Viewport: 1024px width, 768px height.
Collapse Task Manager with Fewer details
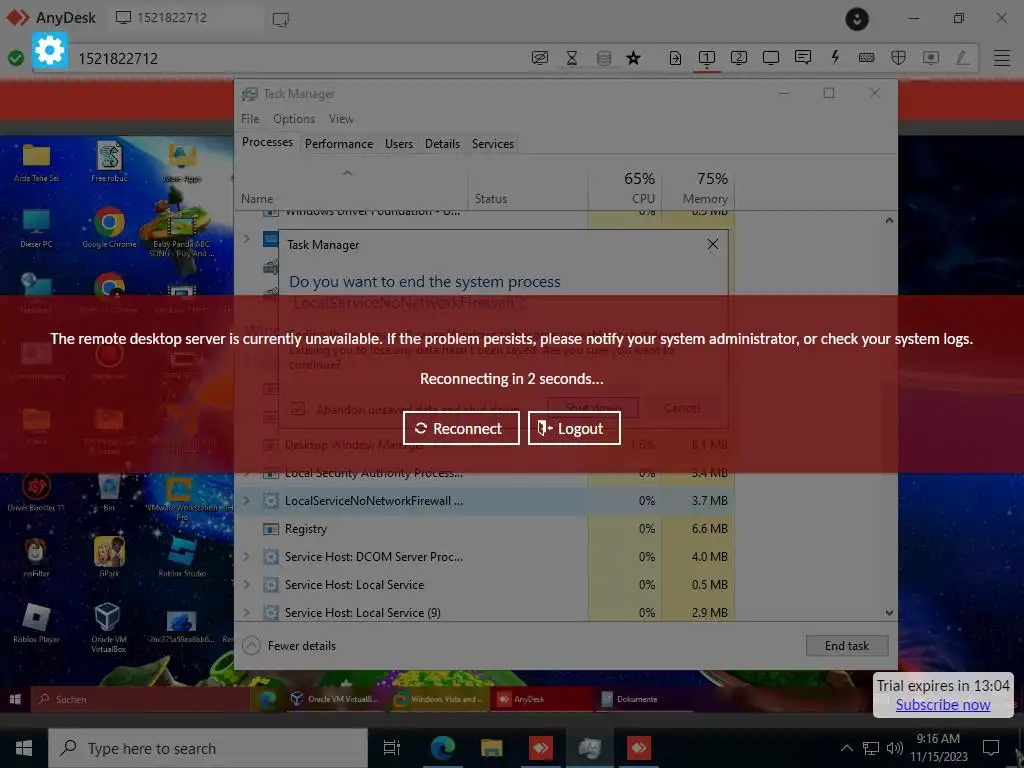pos(289,646)
